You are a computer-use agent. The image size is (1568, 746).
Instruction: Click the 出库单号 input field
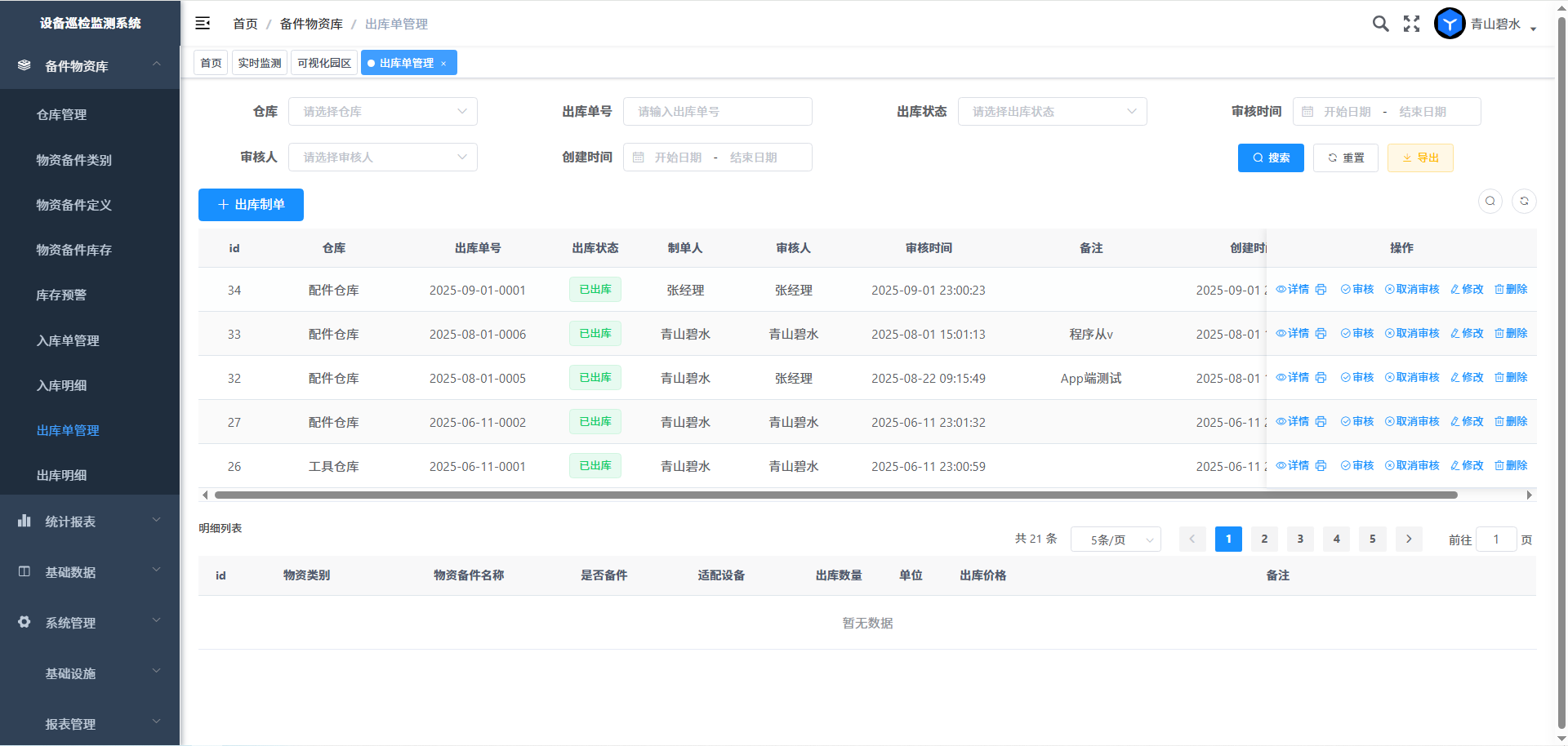click(717, 112)
